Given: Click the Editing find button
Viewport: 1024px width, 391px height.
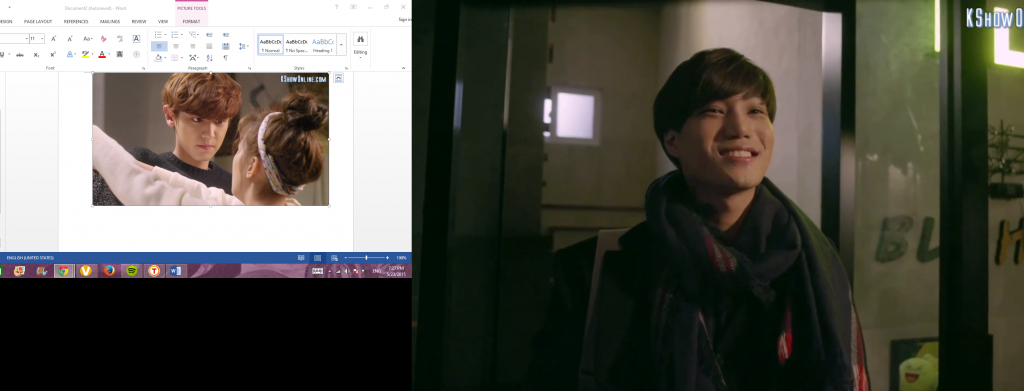Looking at the screenshot, I should tap(360, 44).
